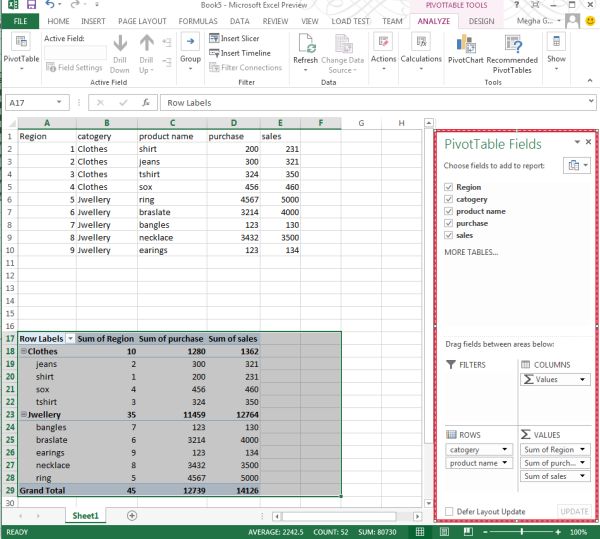Click the Insert Function fx icon
Viewport: 600px width, 539px height.
pos(146,103)
